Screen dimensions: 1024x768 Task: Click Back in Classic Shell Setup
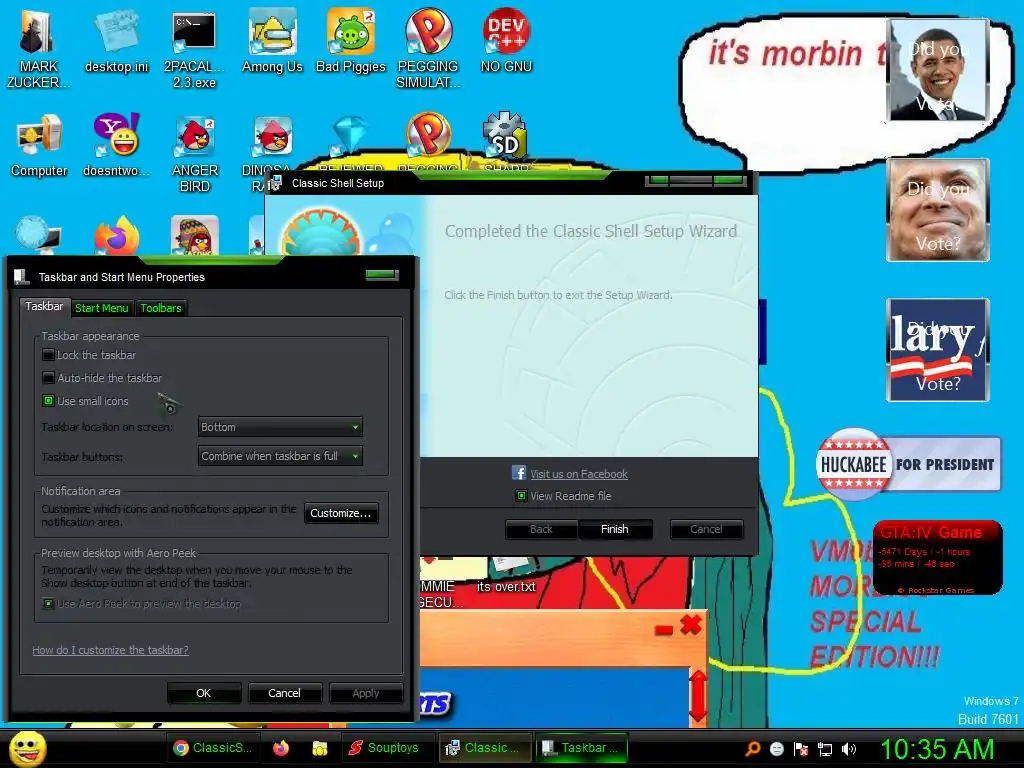point(541,529)
